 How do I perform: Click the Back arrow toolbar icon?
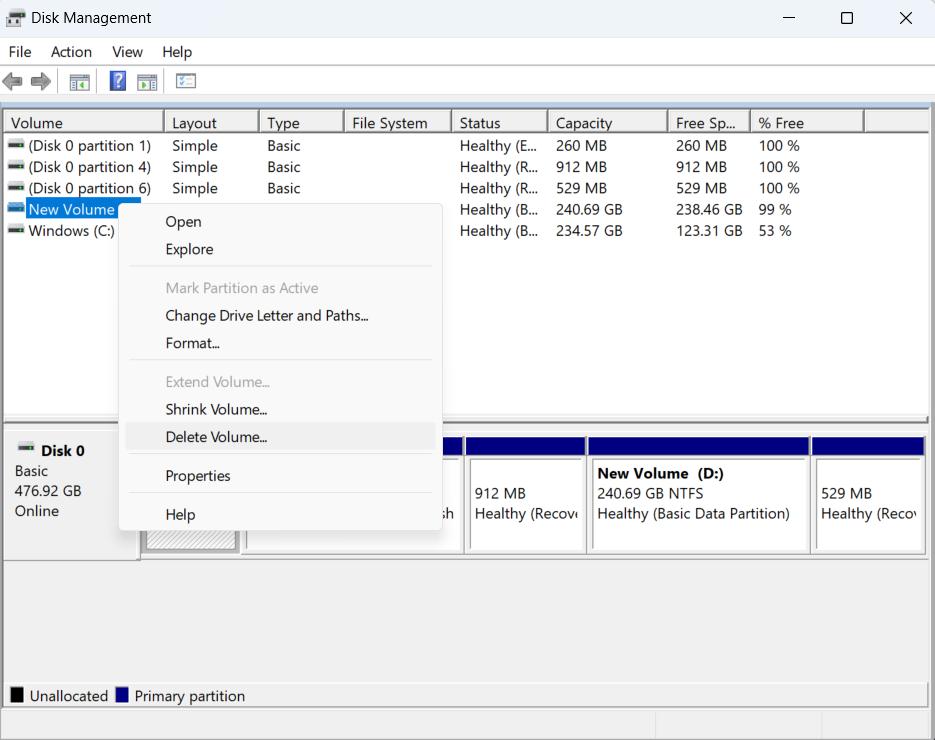tap(13, 81)
